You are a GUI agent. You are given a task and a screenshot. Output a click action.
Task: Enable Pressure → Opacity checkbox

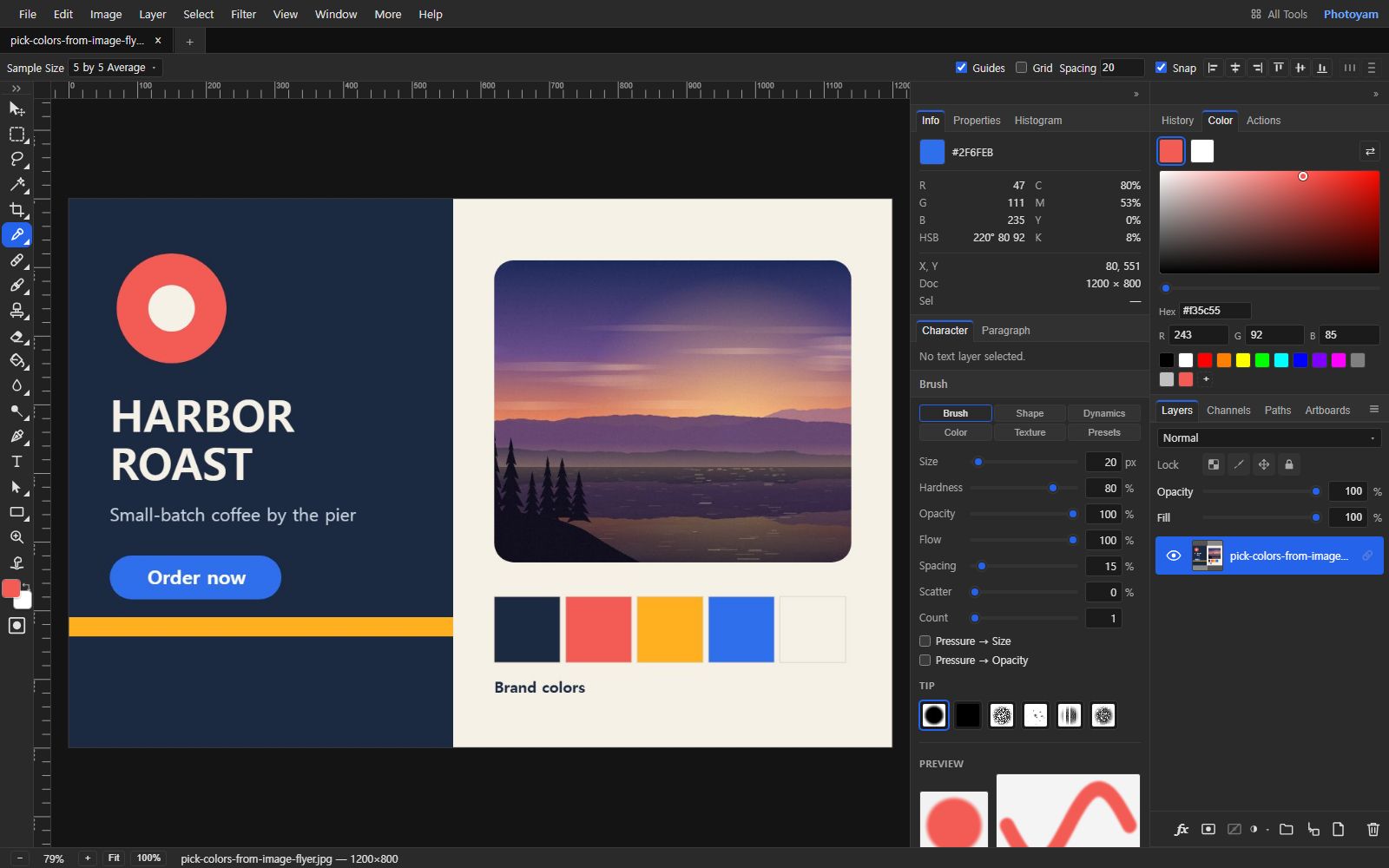[925, 660]
